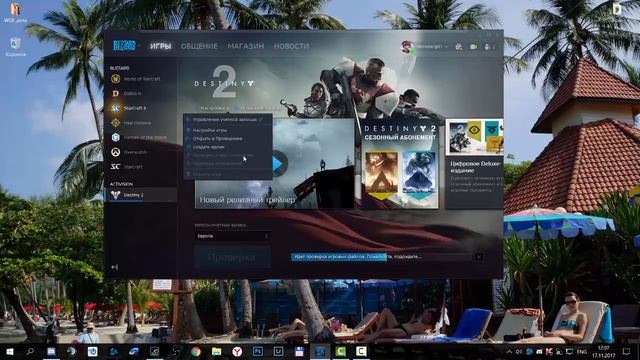Viewport: 640px width, 360px height.
Task: Open the Настройки dropdown under Destiny logo
Action: click(x=214, y=108)
